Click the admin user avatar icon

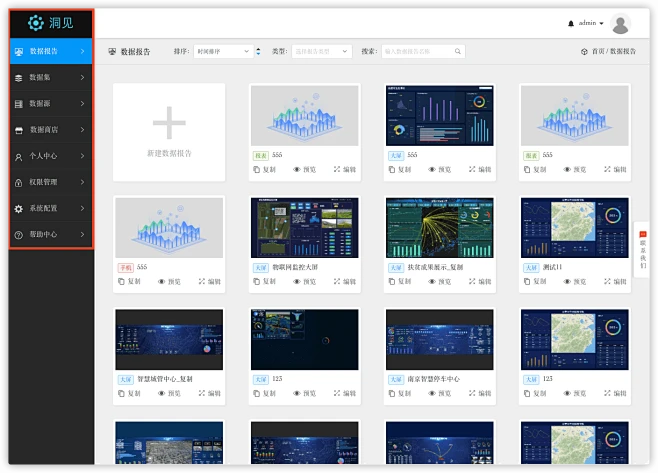pyautogui.click(x=621, y=24)
